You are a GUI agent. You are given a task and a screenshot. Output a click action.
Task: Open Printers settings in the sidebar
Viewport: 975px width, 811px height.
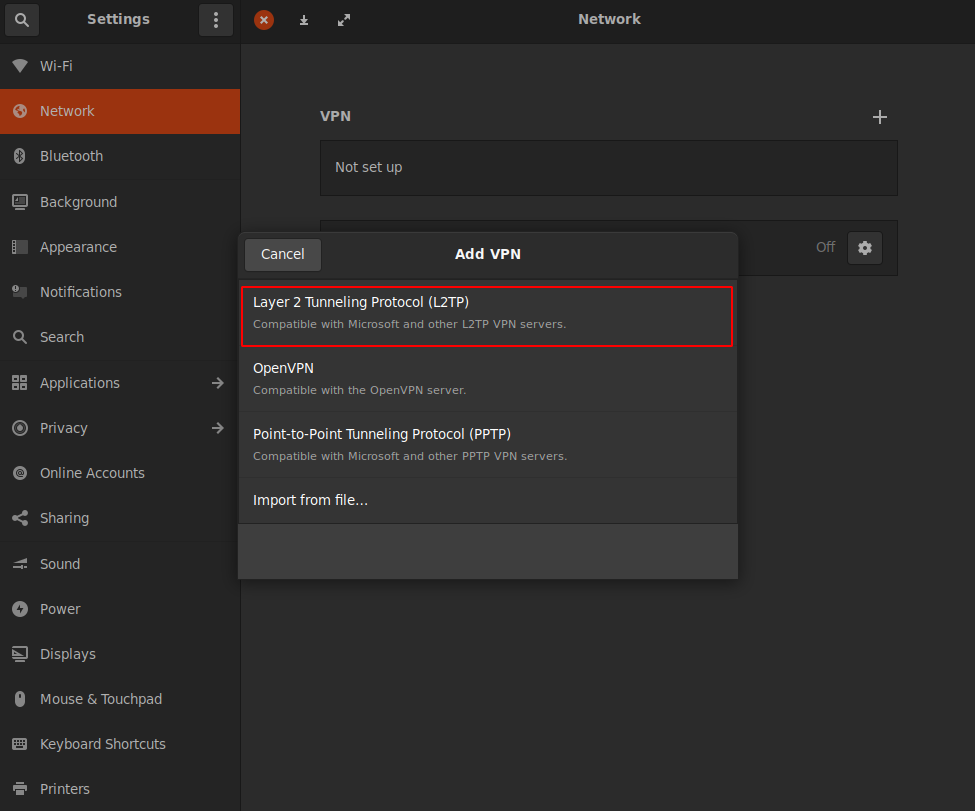pos(65,788)
